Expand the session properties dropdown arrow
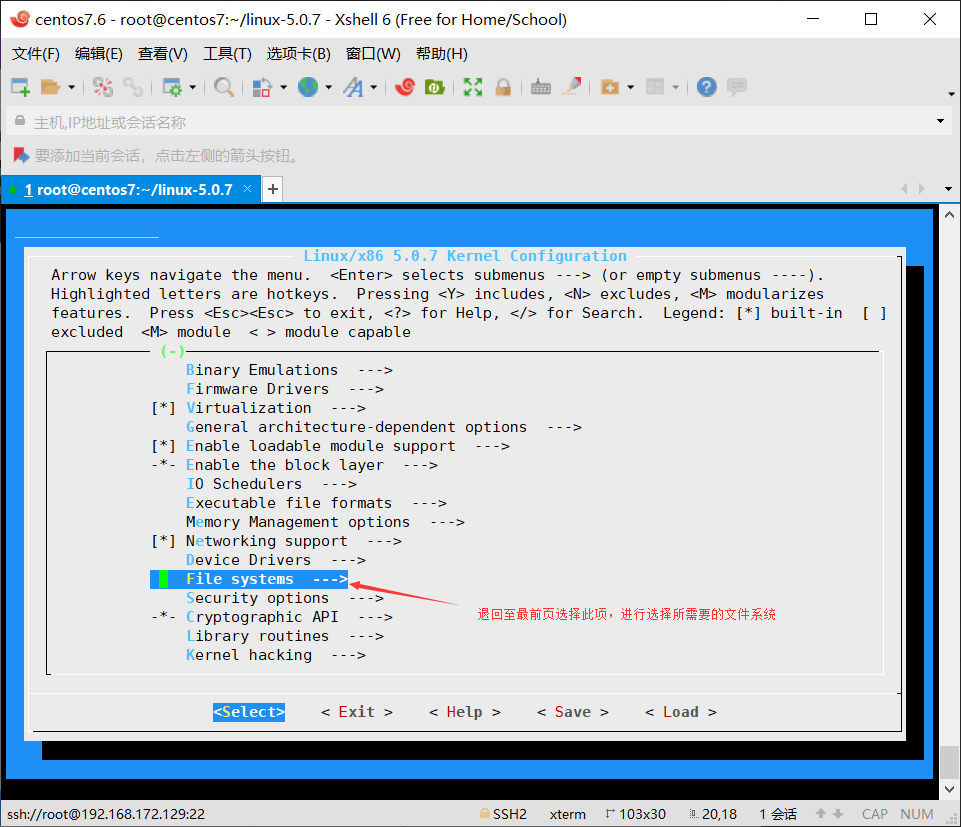Viewport: 961px width, 827px height. (x=192, y=88)
